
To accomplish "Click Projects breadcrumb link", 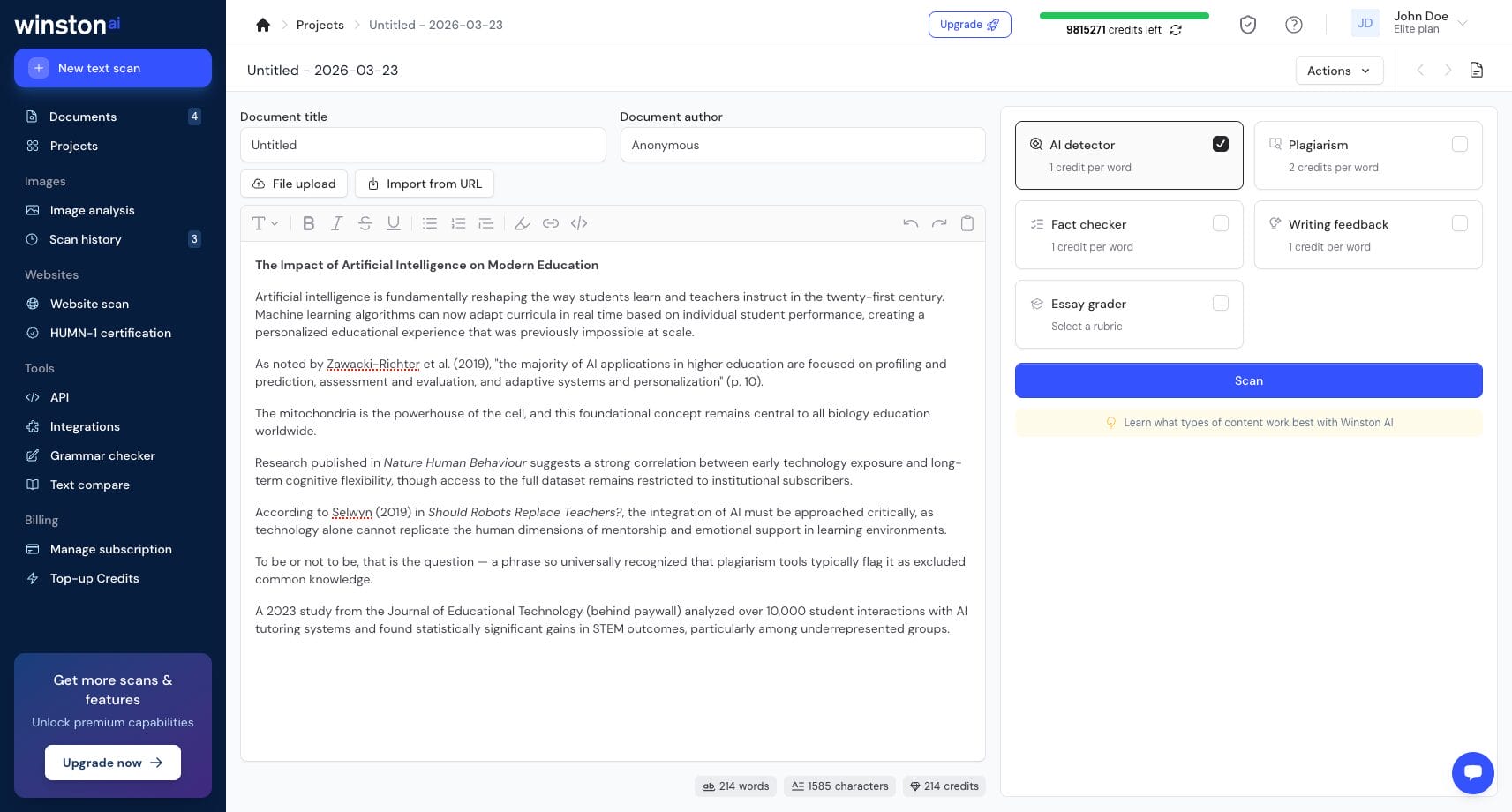I will tap(320, 25).
